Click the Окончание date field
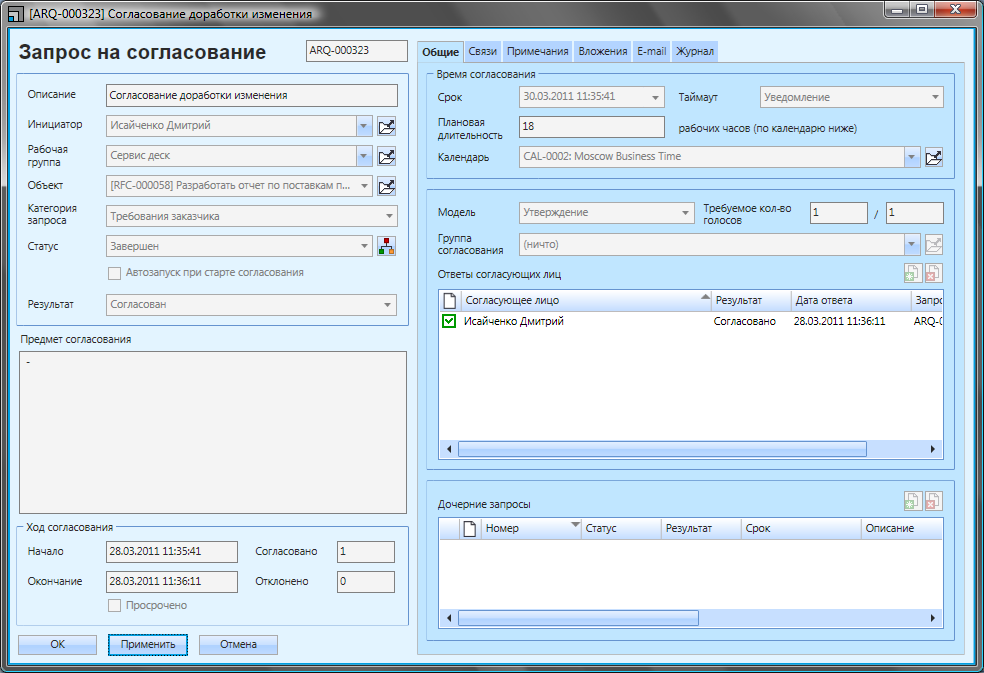Image resolution: width=984 pixels, height=673 pixels. tap(172, 582)
